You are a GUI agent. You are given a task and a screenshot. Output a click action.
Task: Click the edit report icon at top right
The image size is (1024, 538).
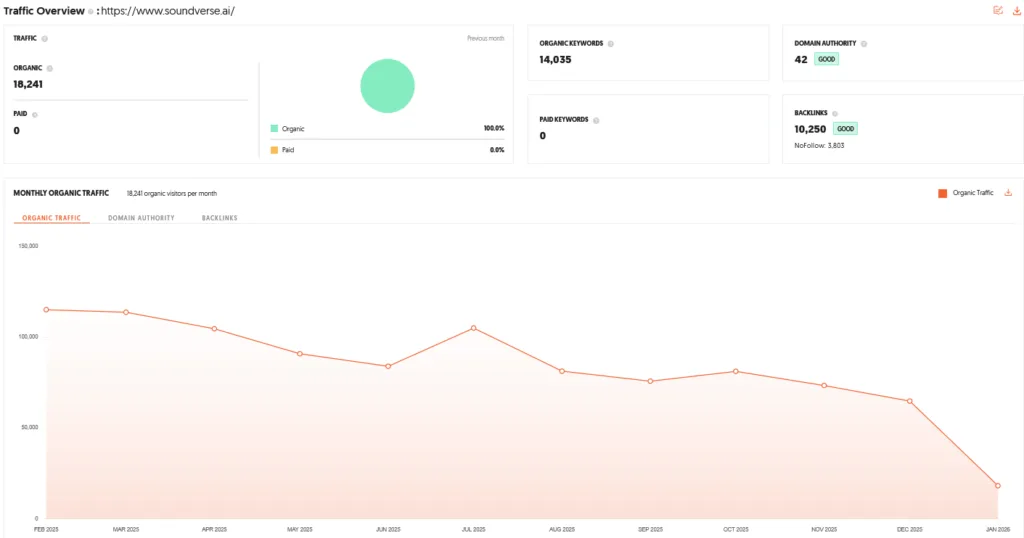998,10
